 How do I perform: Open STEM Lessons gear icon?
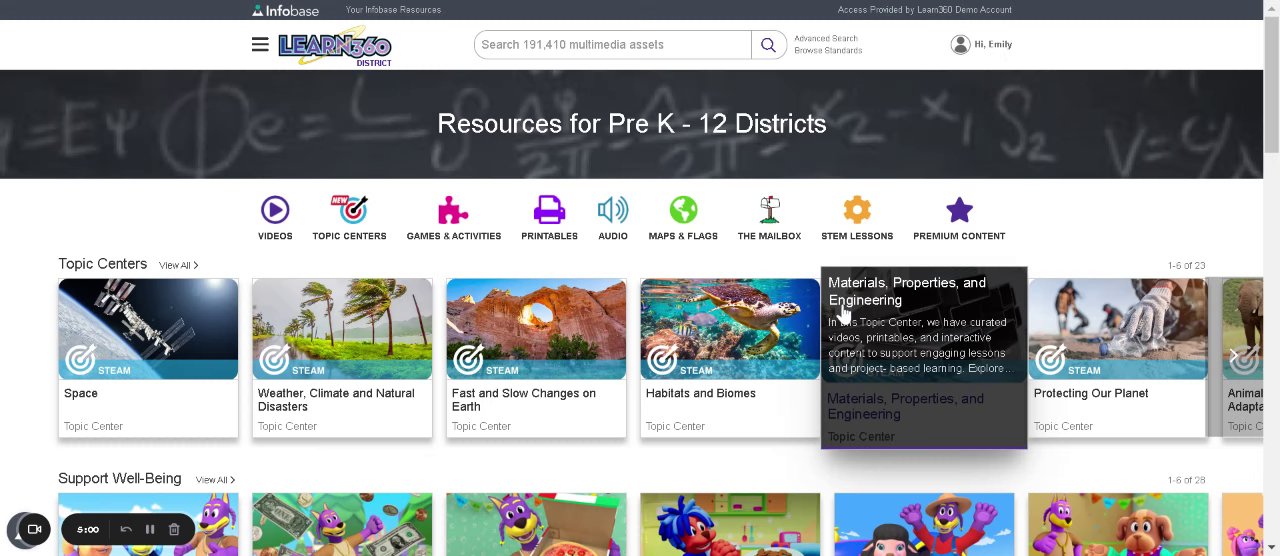(857, 210)
